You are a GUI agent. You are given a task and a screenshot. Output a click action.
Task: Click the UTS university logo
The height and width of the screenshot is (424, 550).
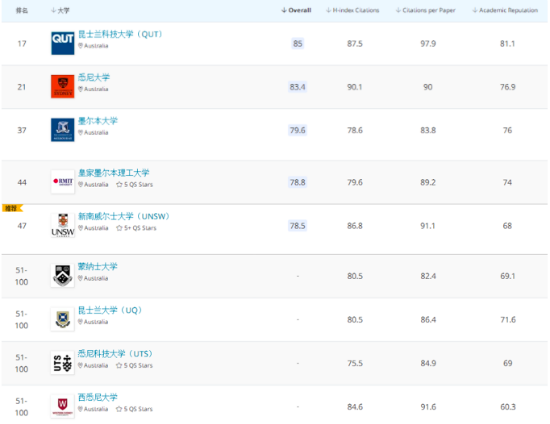[x=62, y=363]
